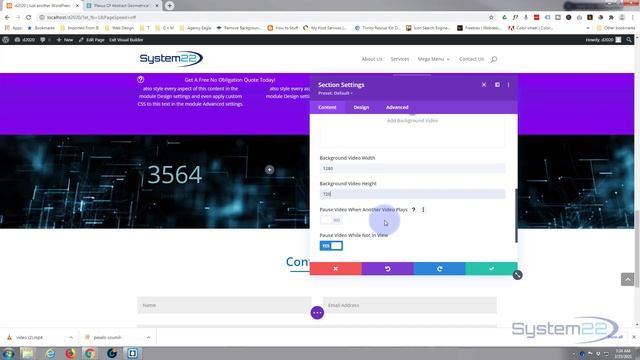Open the Other bookmarks folder

(x=616, y=28)
